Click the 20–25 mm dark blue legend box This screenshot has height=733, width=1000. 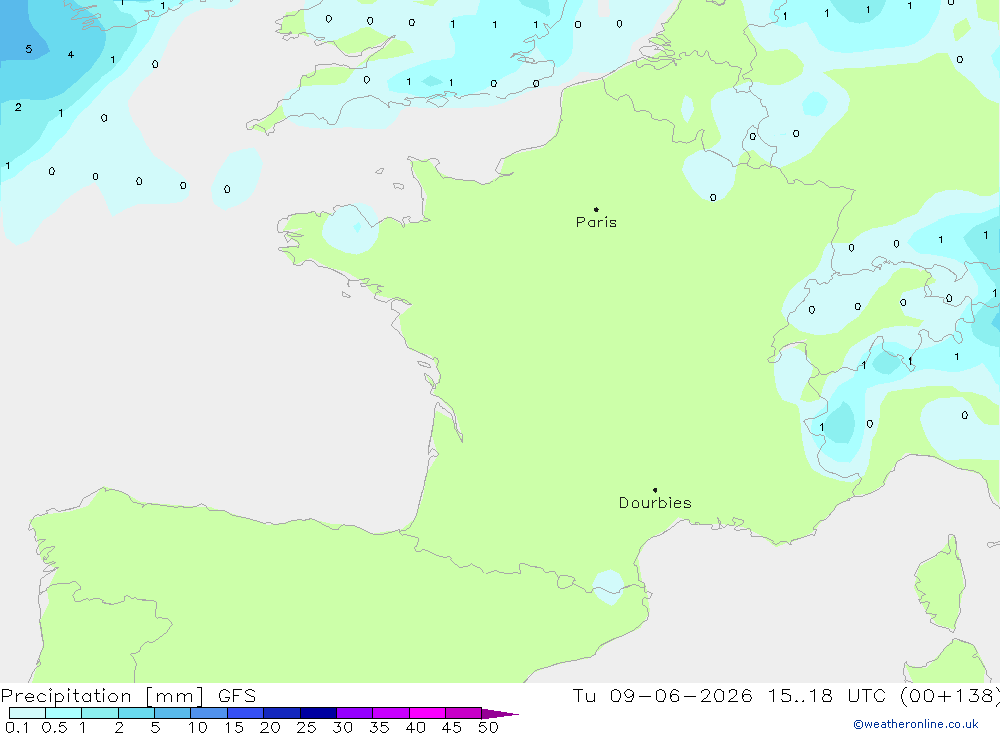click(x=282, y=713)
